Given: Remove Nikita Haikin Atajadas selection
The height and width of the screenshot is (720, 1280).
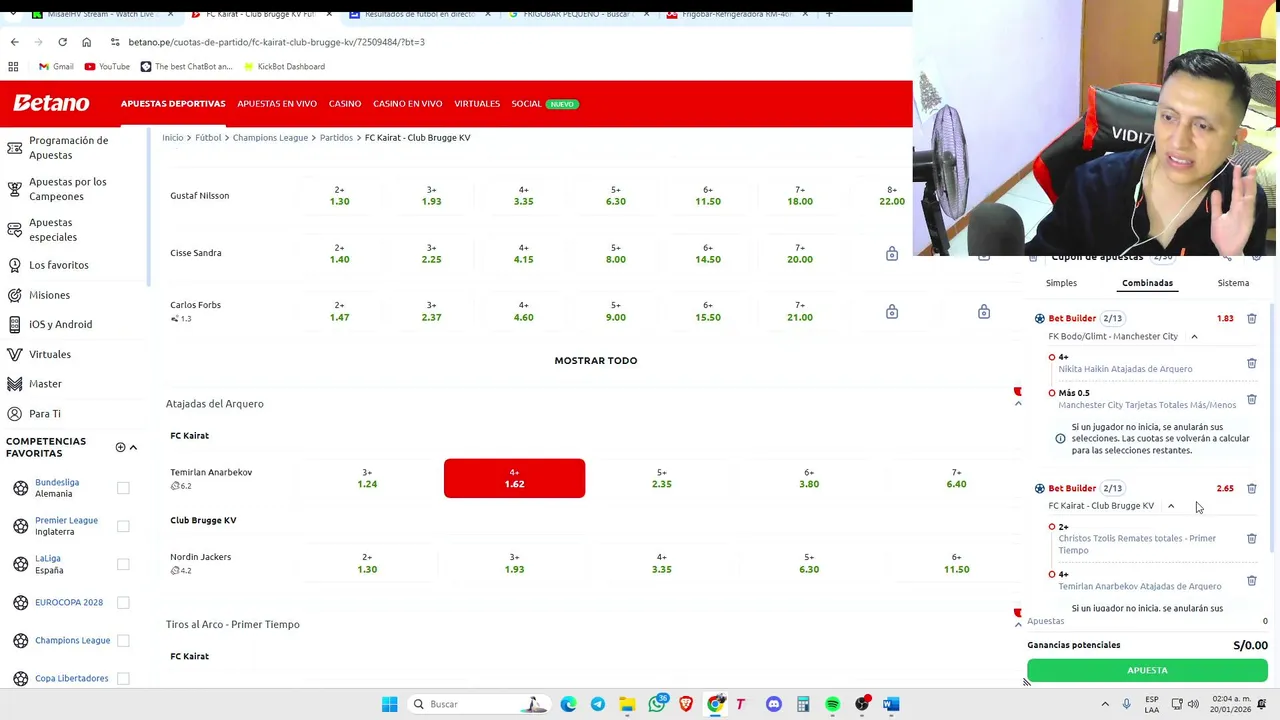Looking at the screenshot, I should point(1251,363).
